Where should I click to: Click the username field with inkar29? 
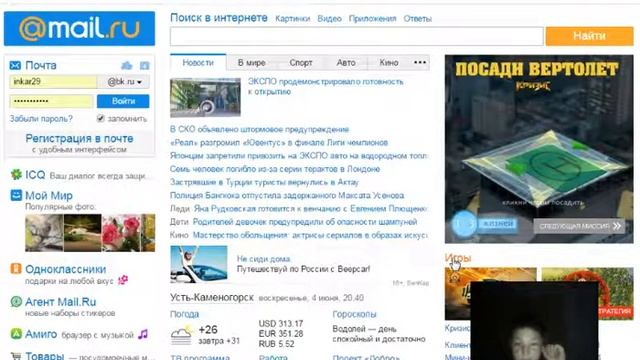pyautogui.click(x=53, y=82)
